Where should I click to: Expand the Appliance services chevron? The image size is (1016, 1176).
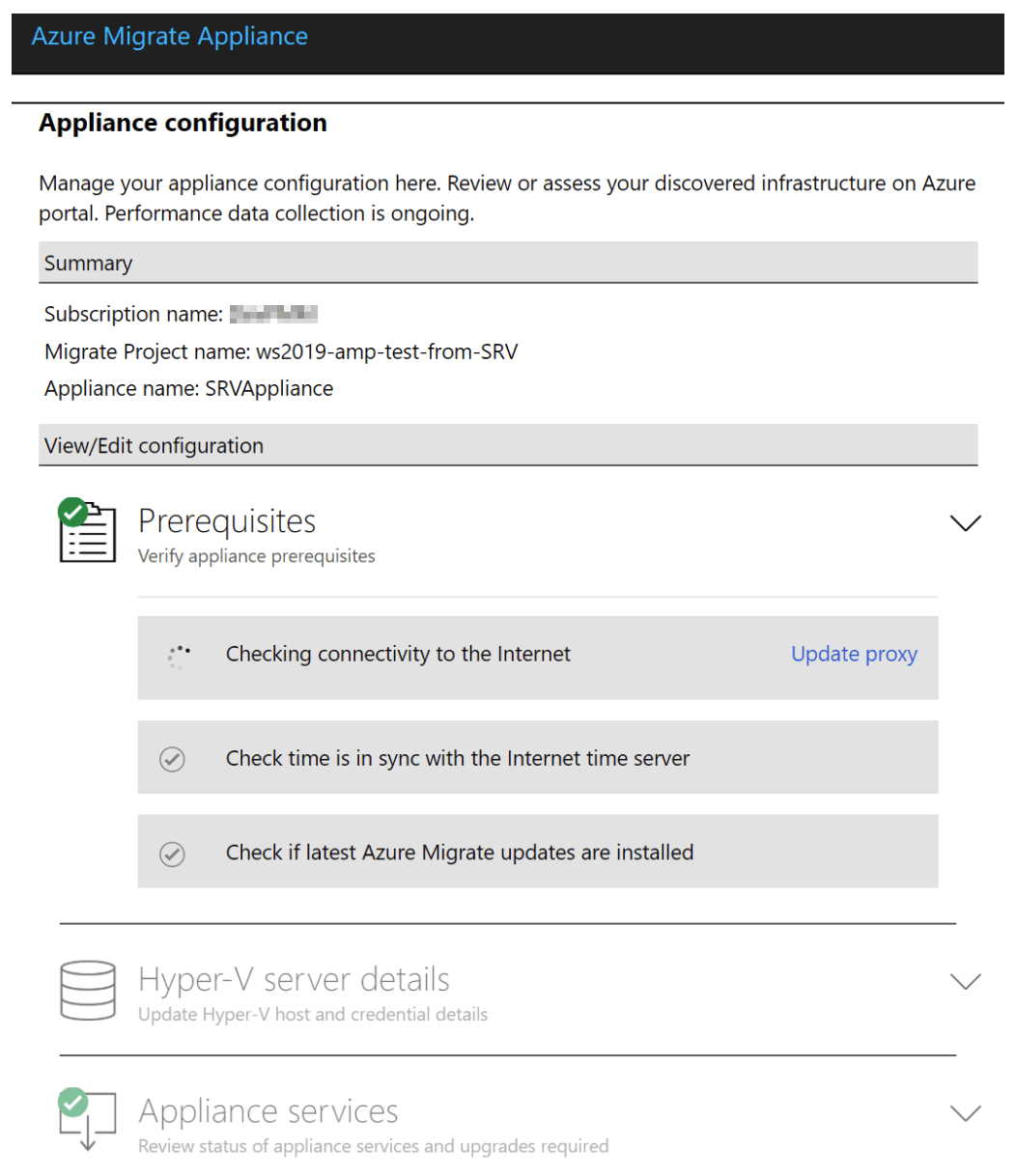[x=965, y=1113]
